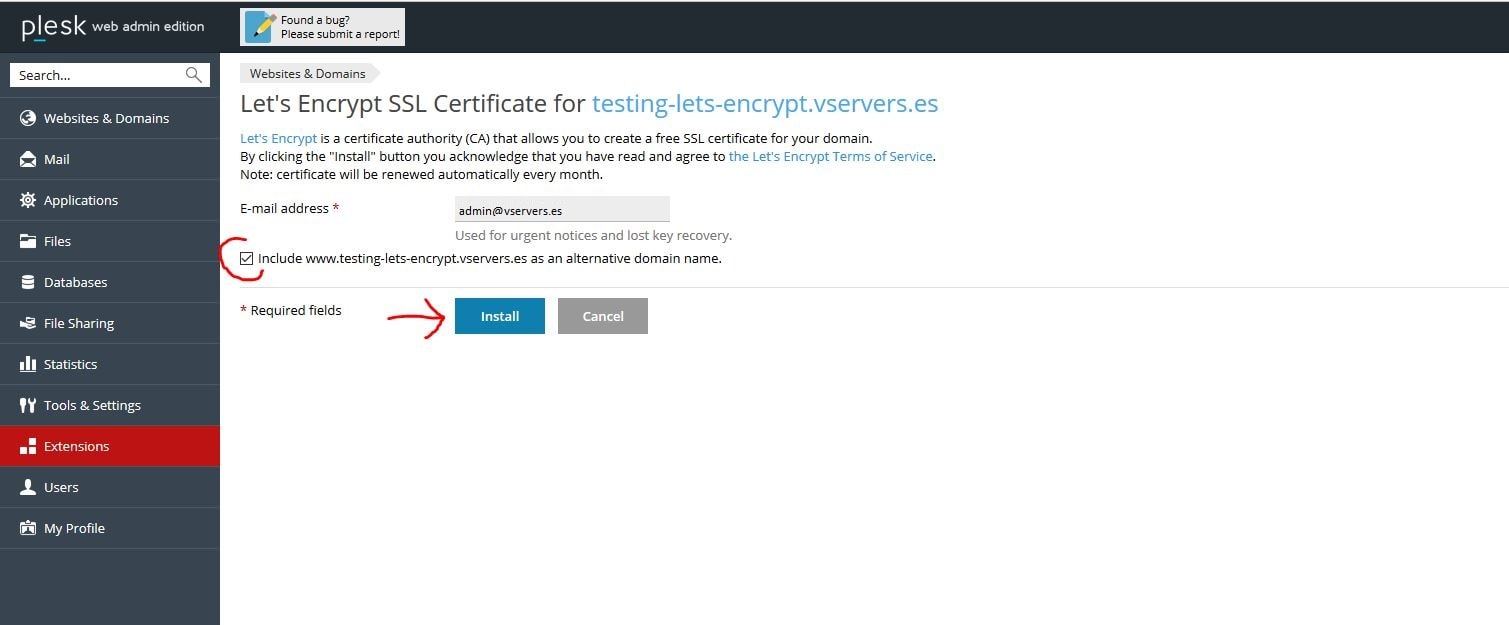Open the Mail section
1509x625 pixels.
[x=109, y=159]
